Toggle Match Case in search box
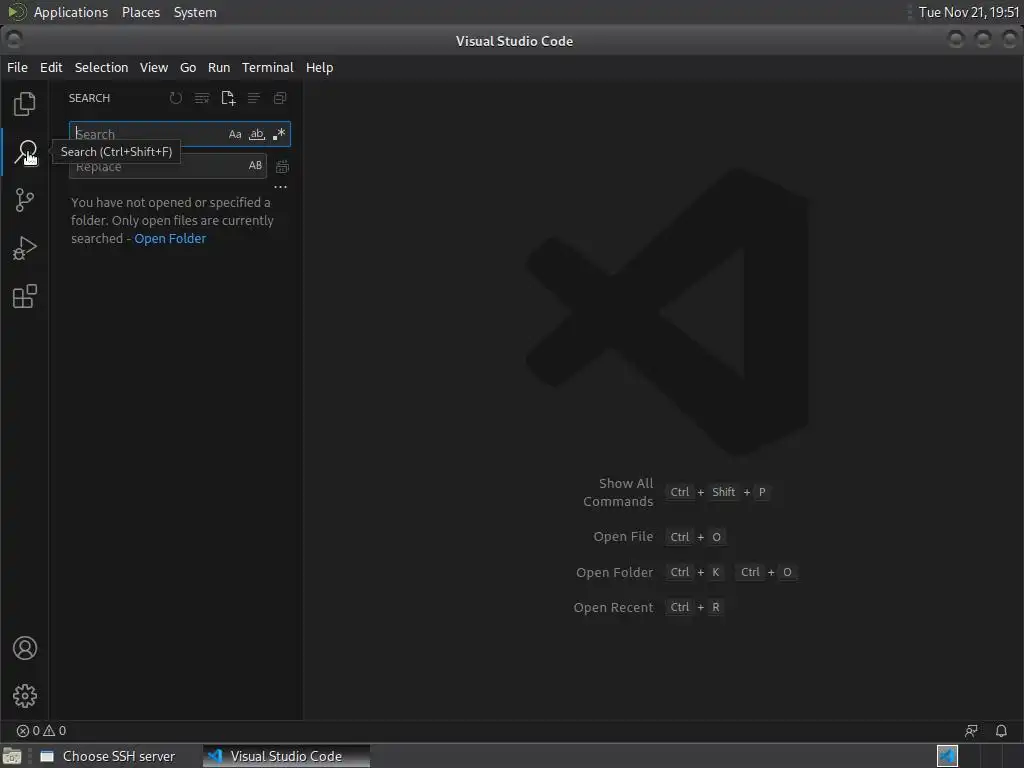1024x768 pixels. [235, 135]
